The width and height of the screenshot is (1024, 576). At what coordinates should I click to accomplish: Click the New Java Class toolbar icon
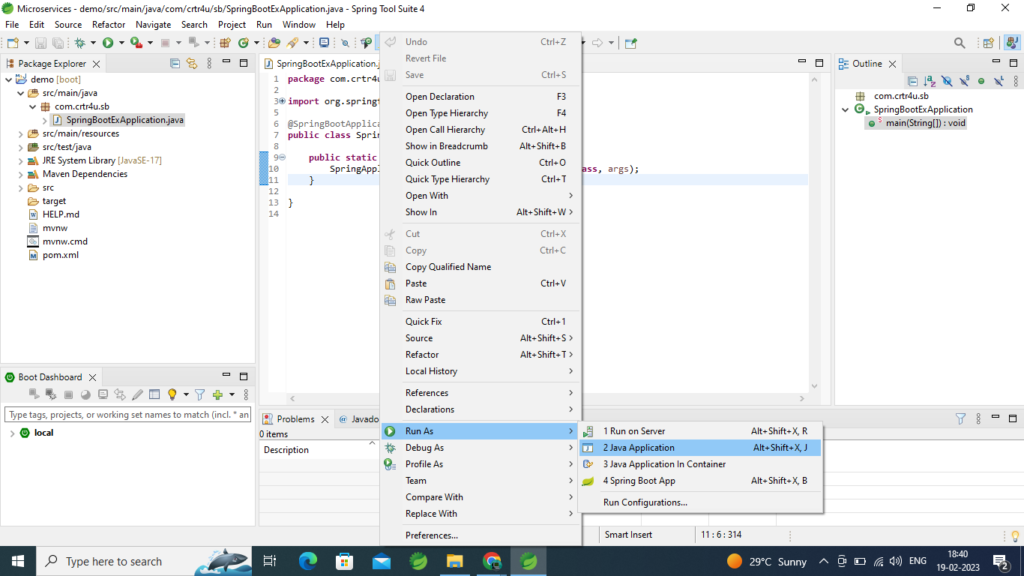244,43
